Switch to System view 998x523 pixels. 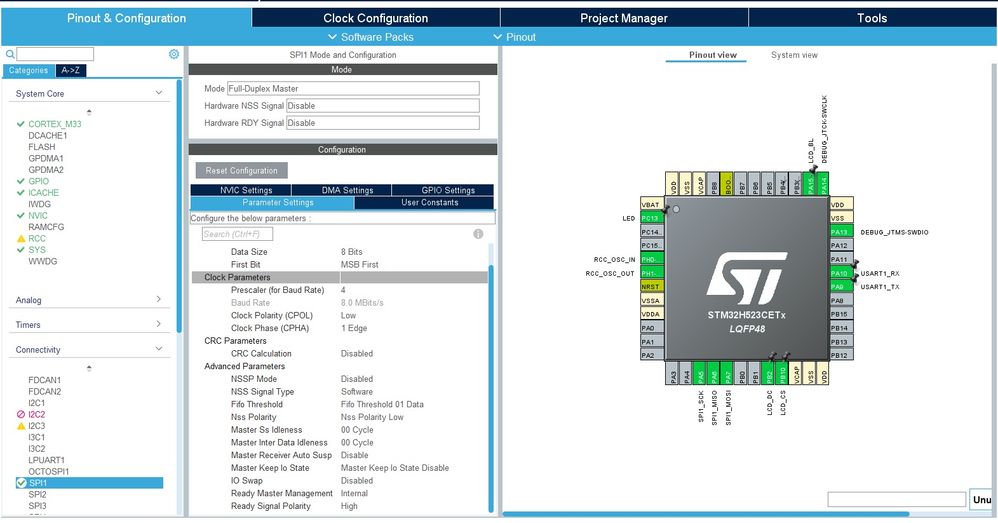pyautogui.click(x=794, y=55)
